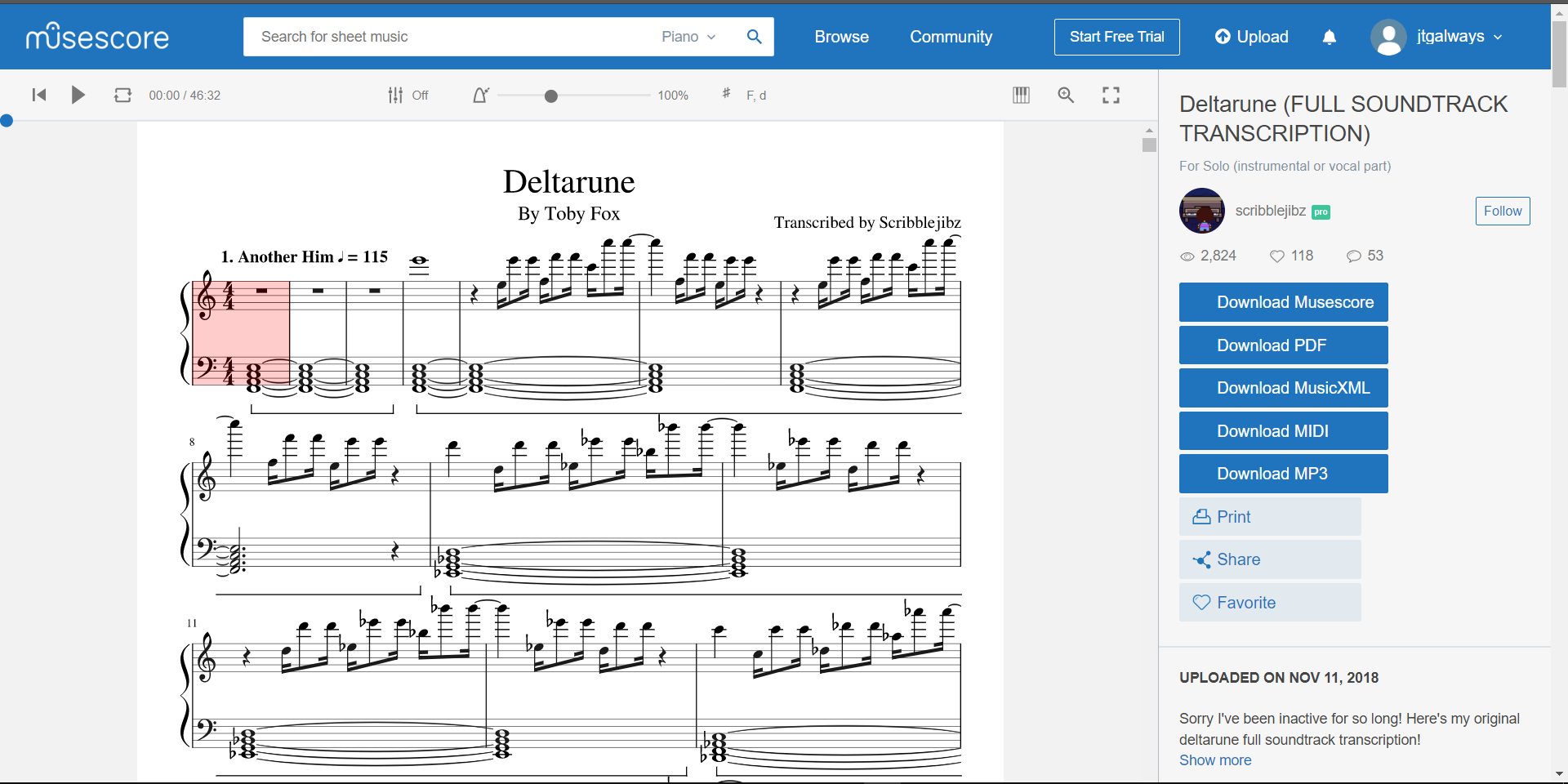Screen dimensions: 1568x784
Task: Open the mixer settings panel
Action: pos(395,95)
